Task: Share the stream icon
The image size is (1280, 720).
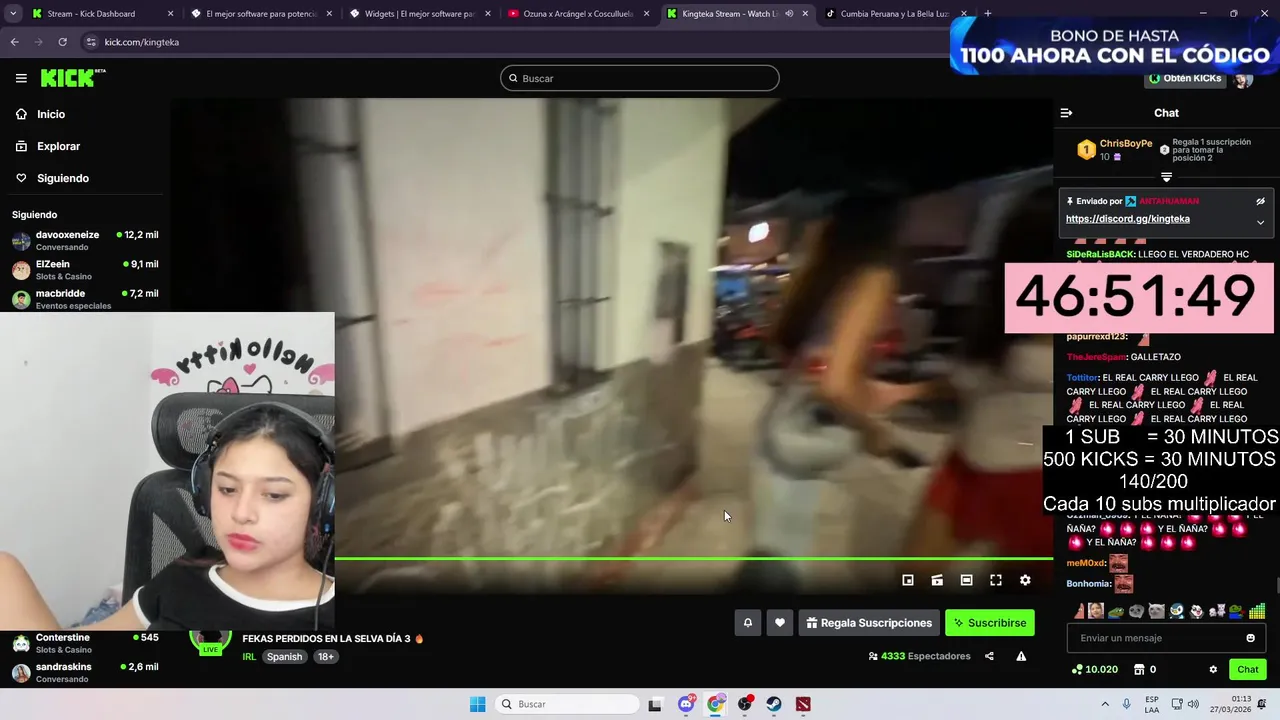Action: (x=989, y=656)
